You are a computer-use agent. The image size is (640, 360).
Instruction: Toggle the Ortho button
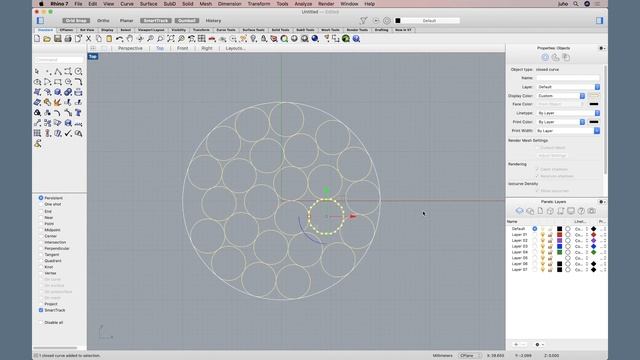[x=103, y=20]
